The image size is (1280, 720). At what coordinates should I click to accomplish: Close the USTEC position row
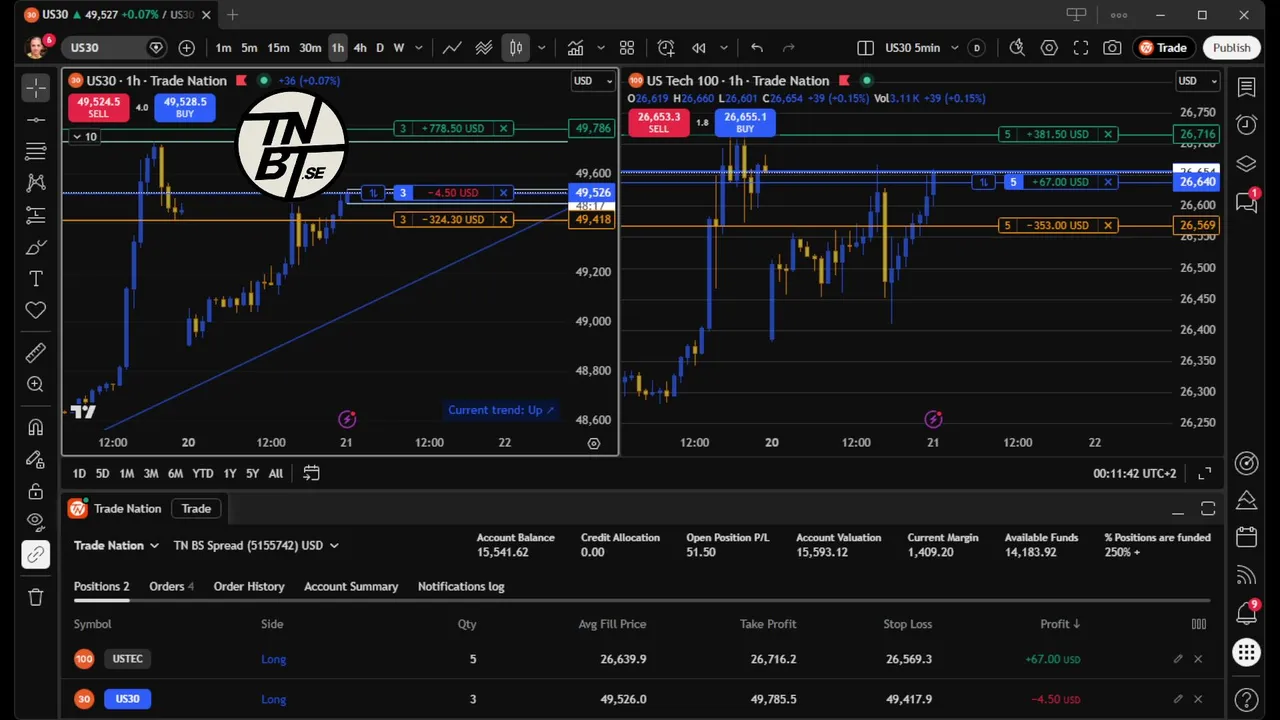click(1198, 659)
